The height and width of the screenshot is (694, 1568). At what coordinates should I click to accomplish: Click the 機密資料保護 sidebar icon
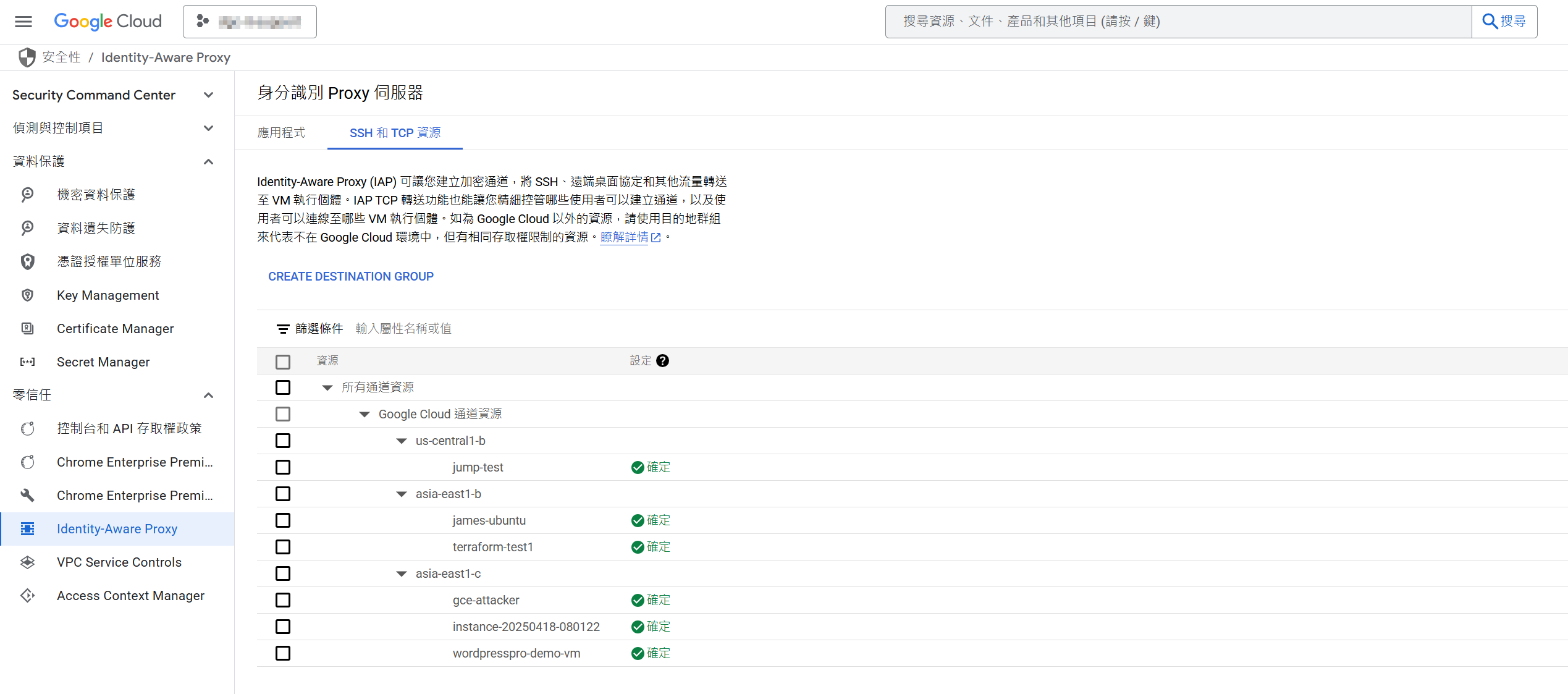point(27,195)
